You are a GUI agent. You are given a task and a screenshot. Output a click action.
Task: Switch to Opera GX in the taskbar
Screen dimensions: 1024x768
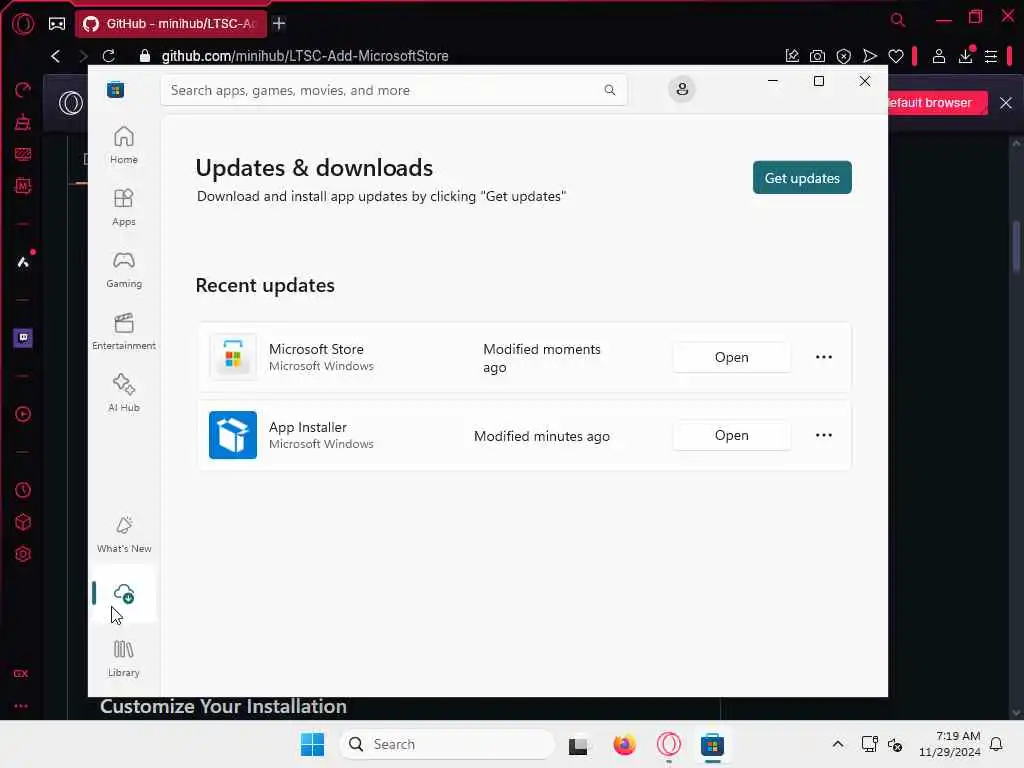(669, 744)
